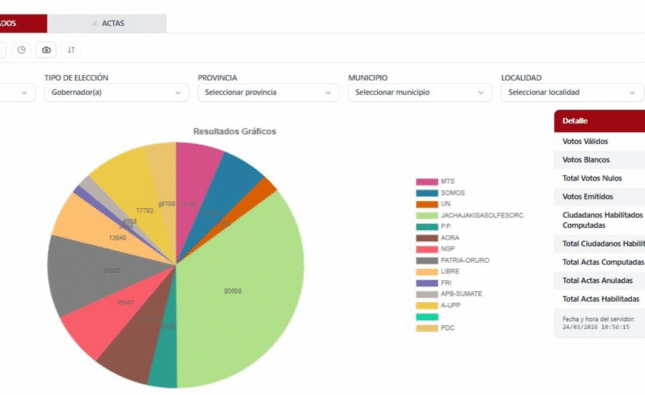Toggle the P.P. teal legend swatch

427,227
